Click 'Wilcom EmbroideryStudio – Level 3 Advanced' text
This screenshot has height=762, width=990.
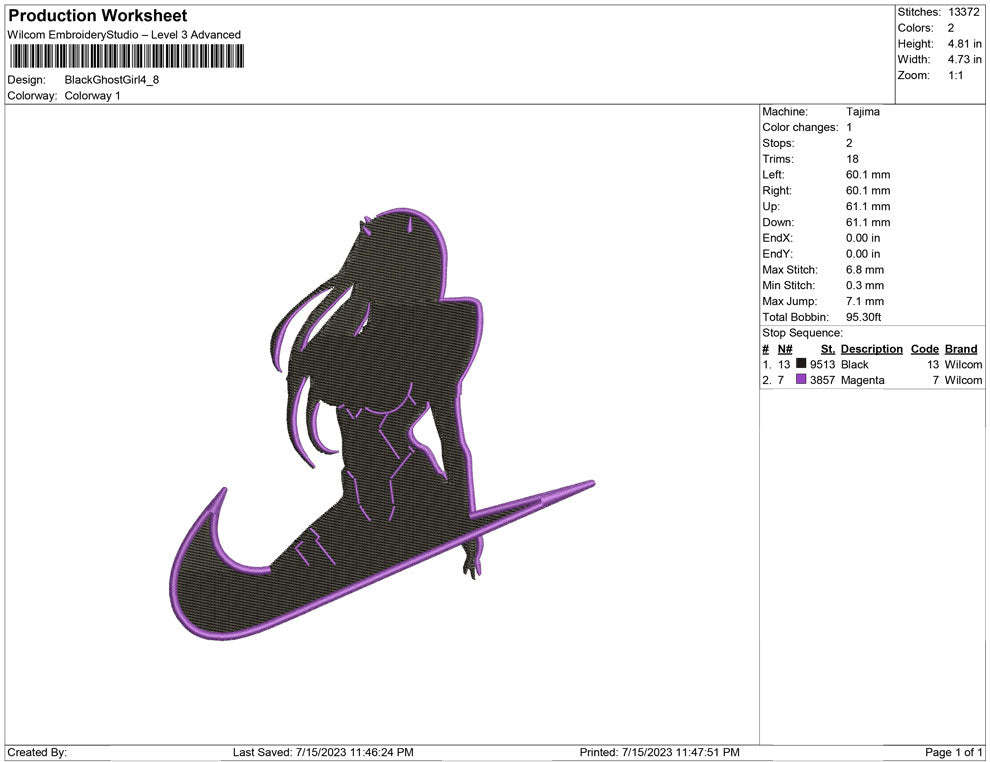pos(124,35)
